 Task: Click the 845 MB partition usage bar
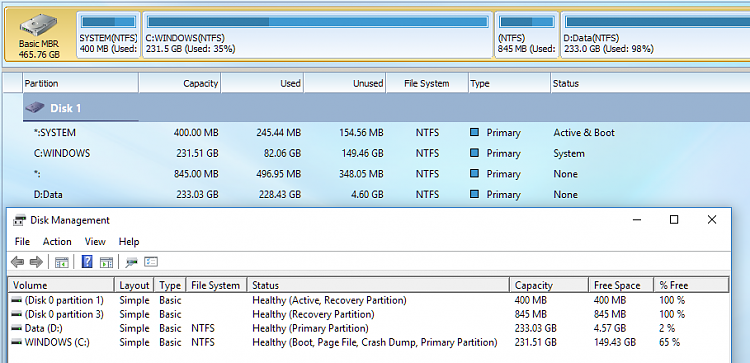(x=526, y=21)
